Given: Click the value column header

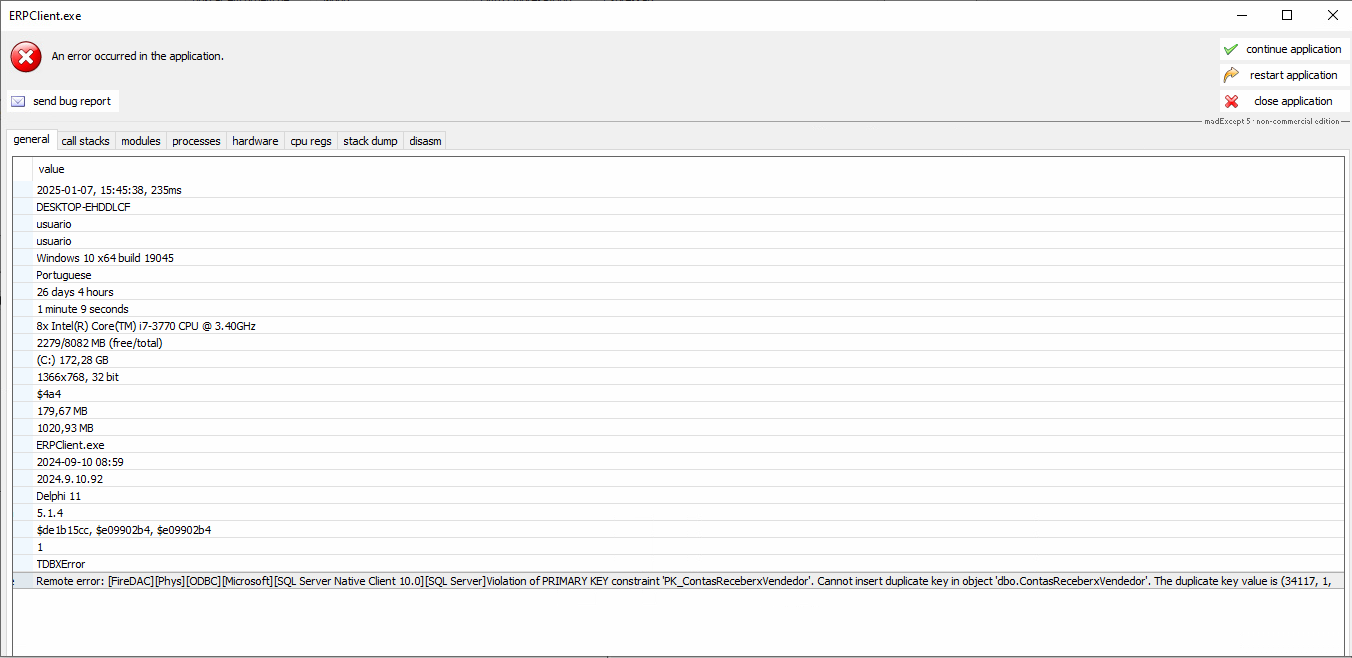Looking at the screenshot, I should tap(51, 169).
